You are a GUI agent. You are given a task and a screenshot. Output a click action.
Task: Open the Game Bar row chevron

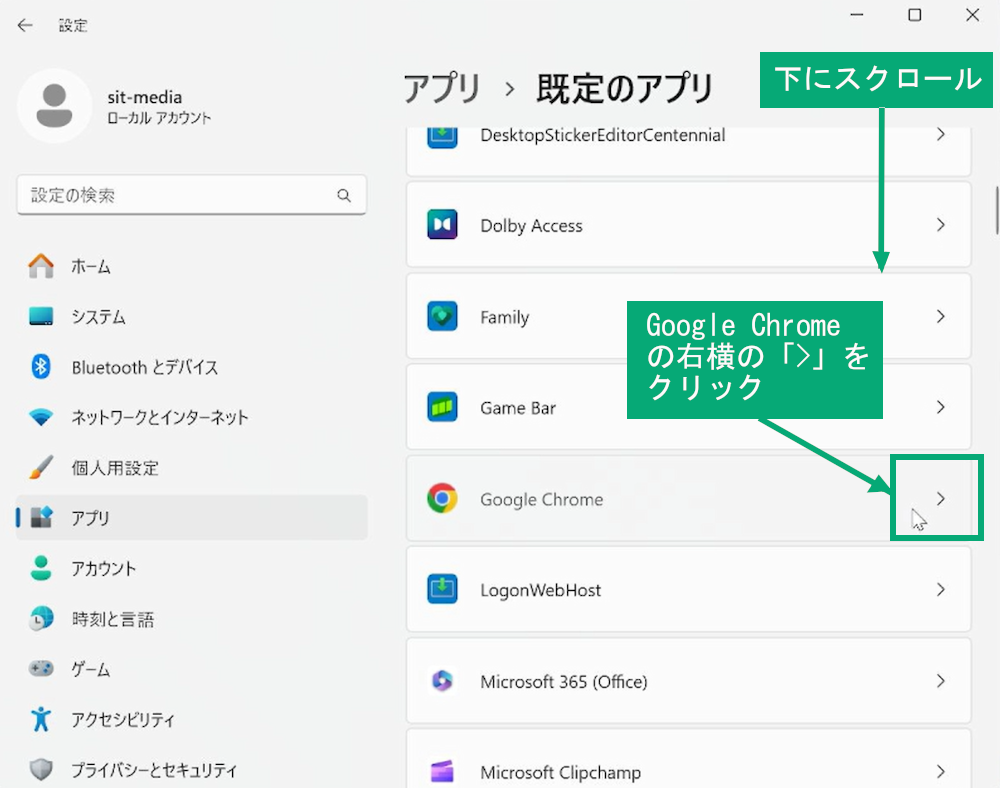[941, 407]
